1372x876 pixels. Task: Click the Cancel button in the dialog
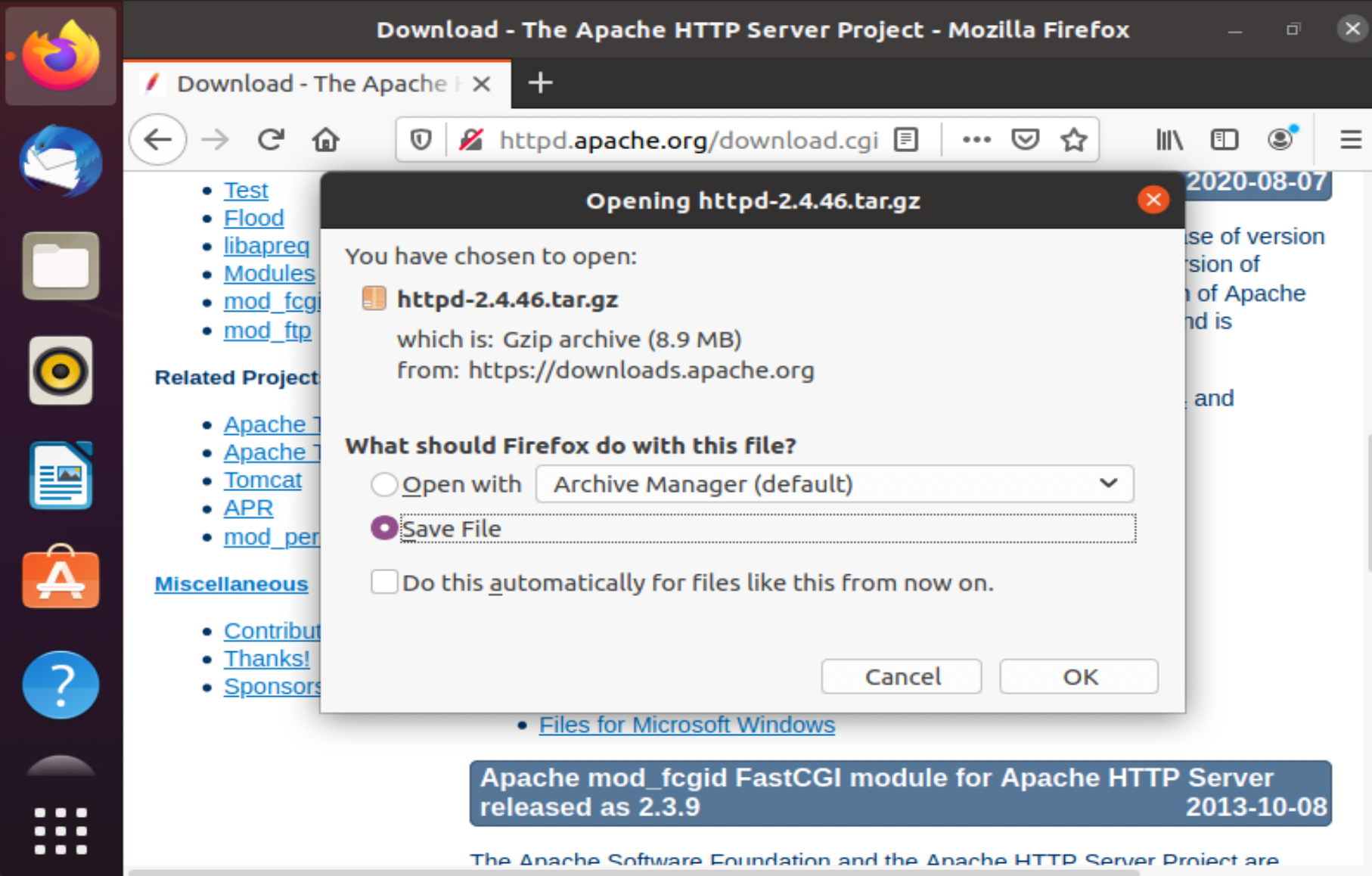pyautogui.click(x=902, y=676)
